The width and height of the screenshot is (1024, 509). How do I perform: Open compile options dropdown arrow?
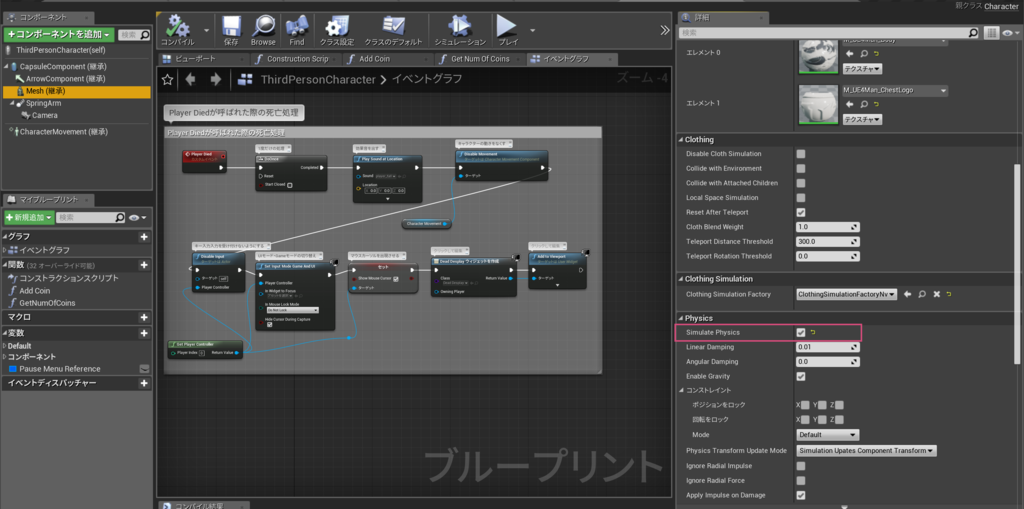coord(206,29)
